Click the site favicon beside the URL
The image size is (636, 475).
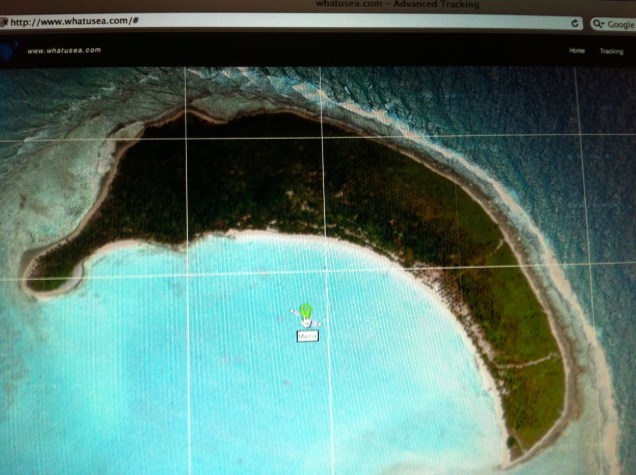4,22
